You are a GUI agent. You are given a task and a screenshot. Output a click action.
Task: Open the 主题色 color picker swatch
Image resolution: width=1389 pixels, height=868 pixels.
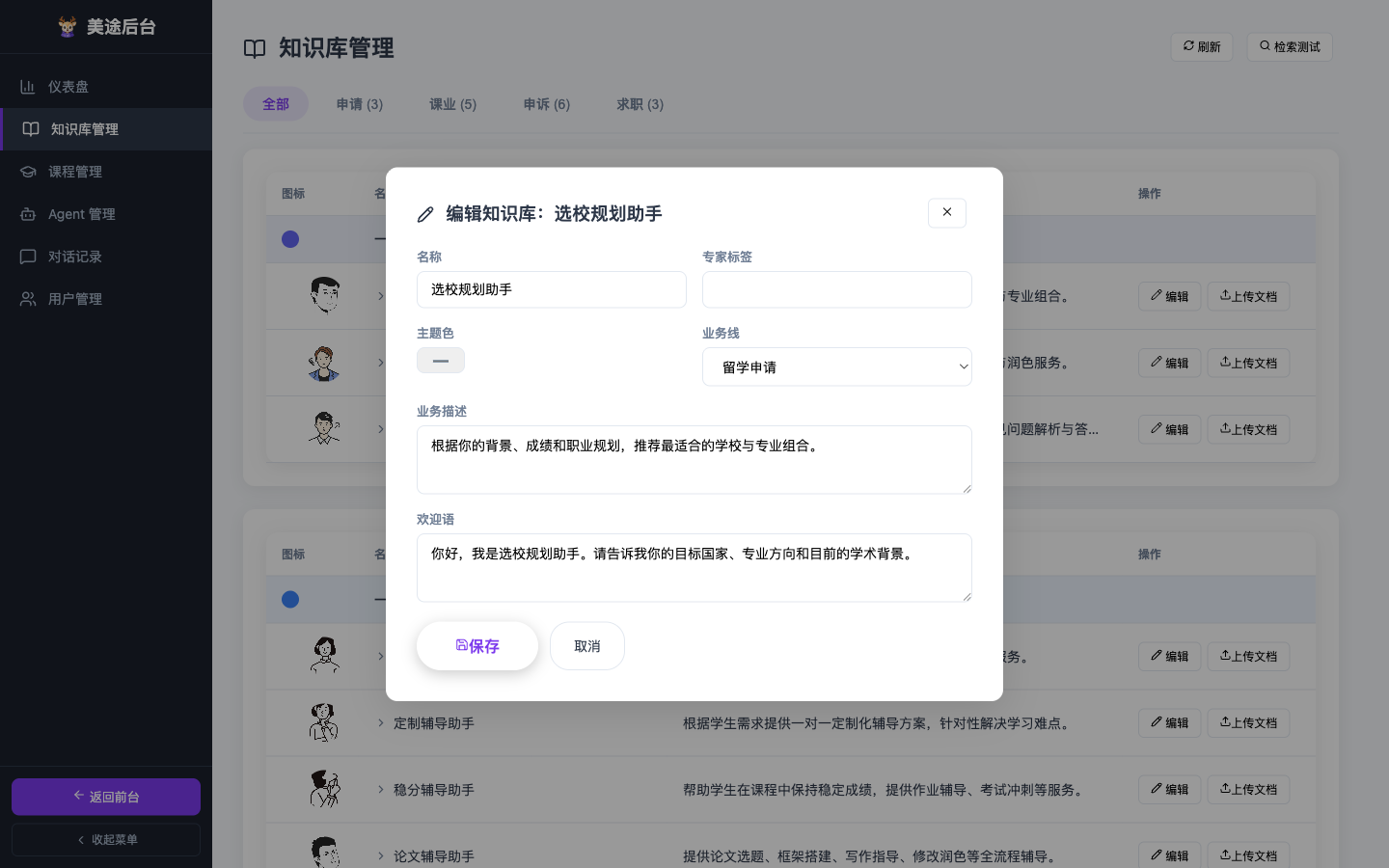[441, 361]
